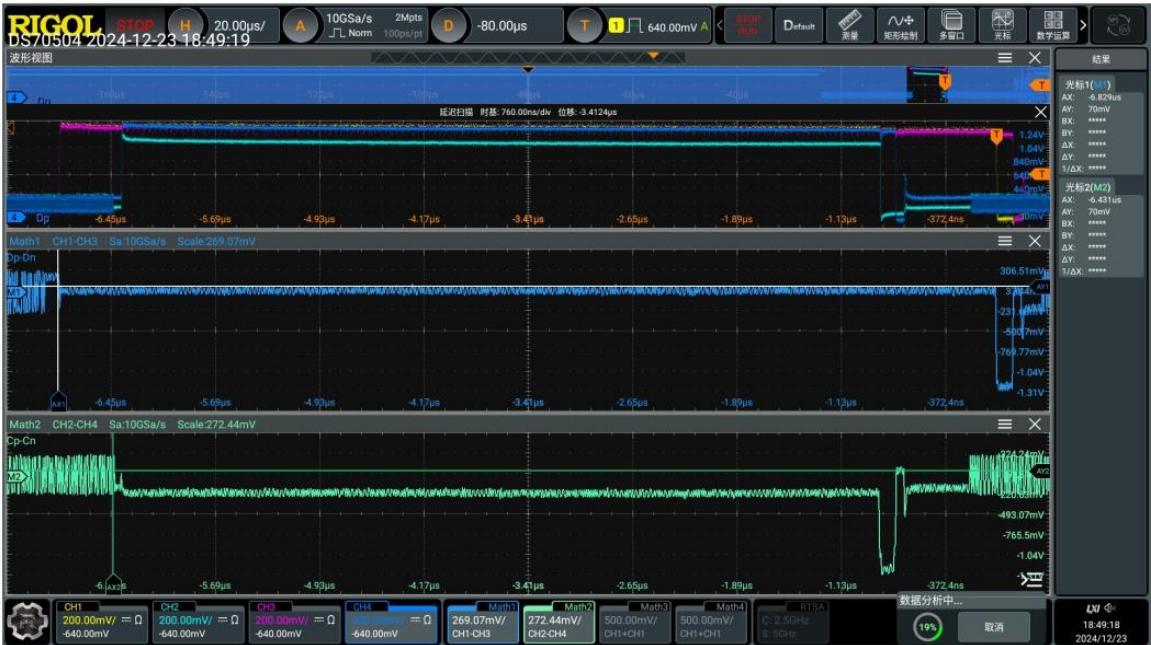Click the 19% analysis progress ring

tap(927, 627)
